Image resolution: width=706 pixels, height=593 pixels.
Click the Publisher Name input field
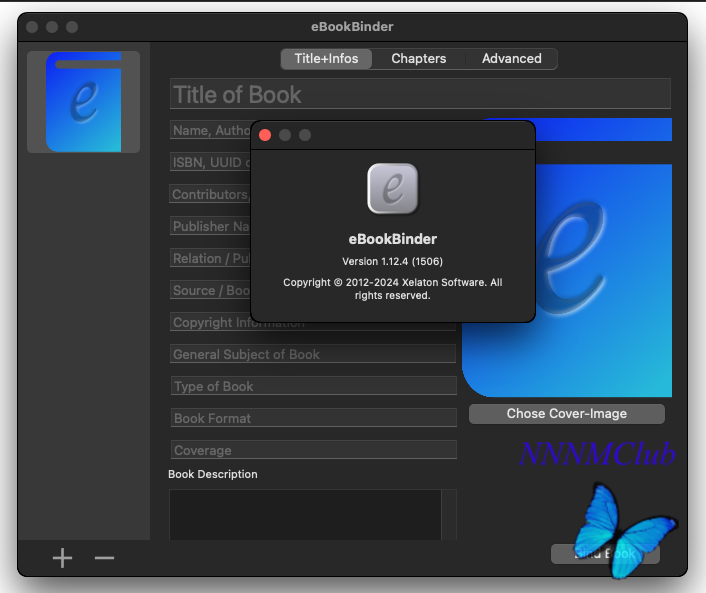(x=210, y=226)
